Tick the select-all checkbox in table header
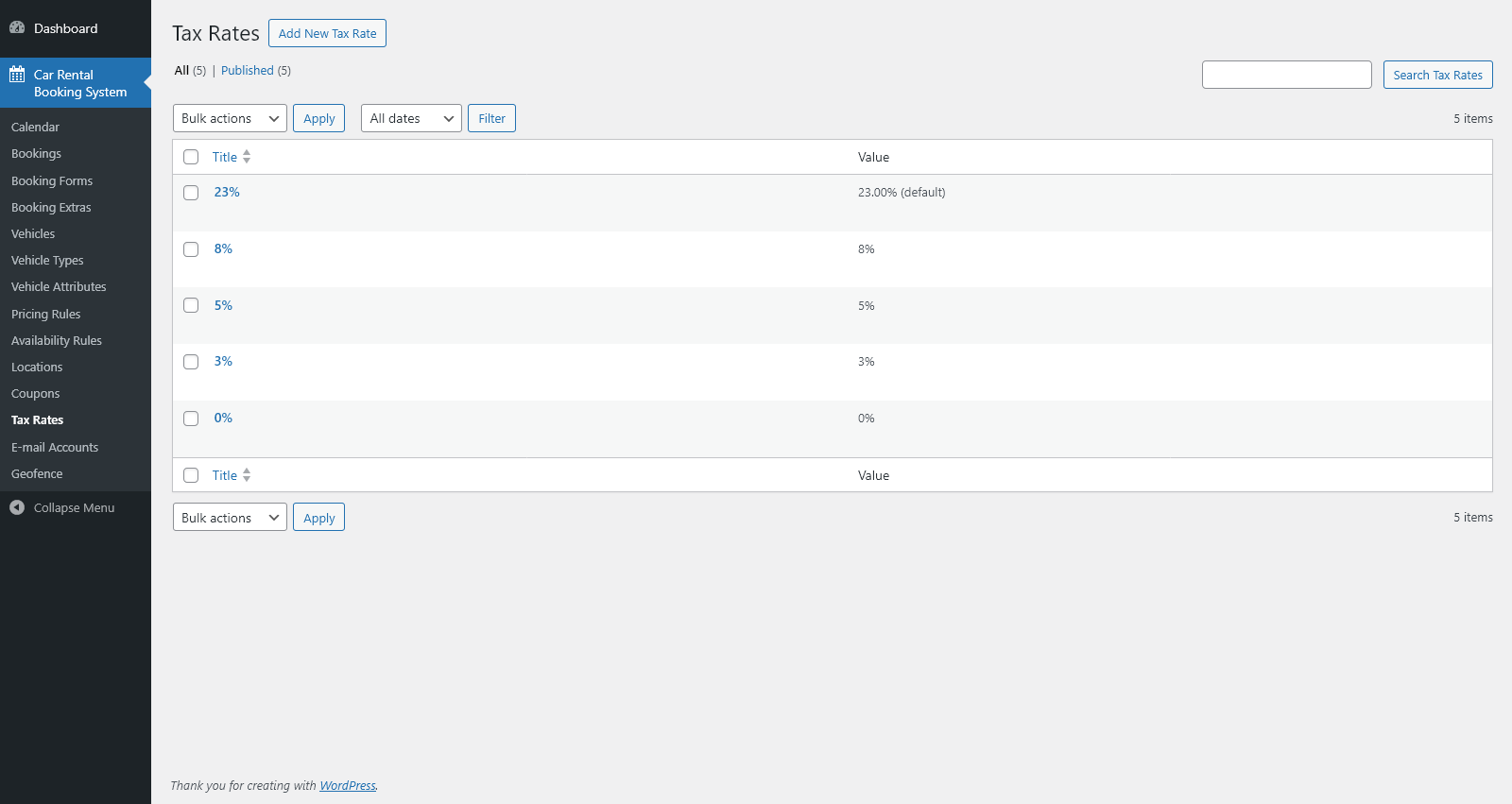This screenshot has height=804, width=1512. 191,157
